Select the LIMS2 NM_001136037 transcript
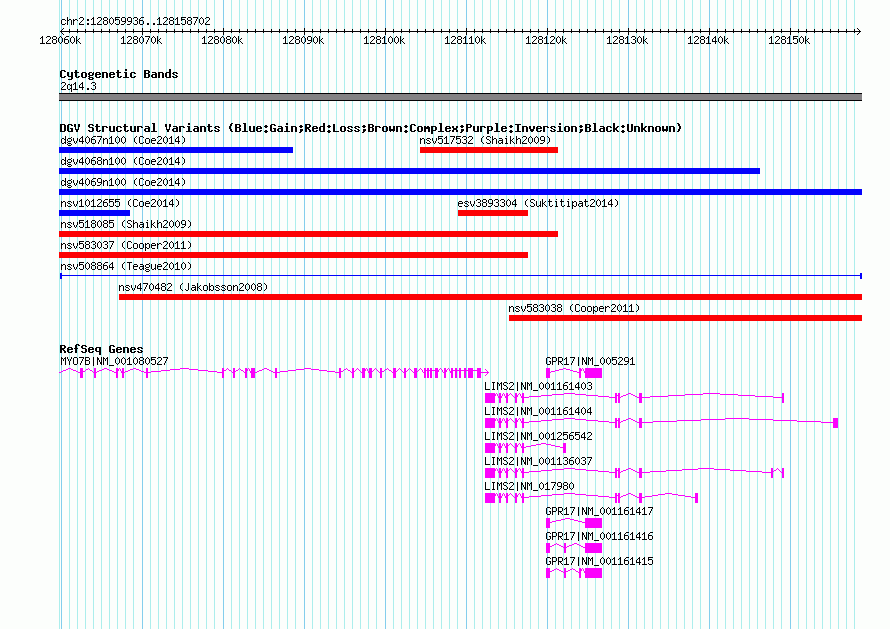This screenshot has width=890, height=629. tap(635, 473)
